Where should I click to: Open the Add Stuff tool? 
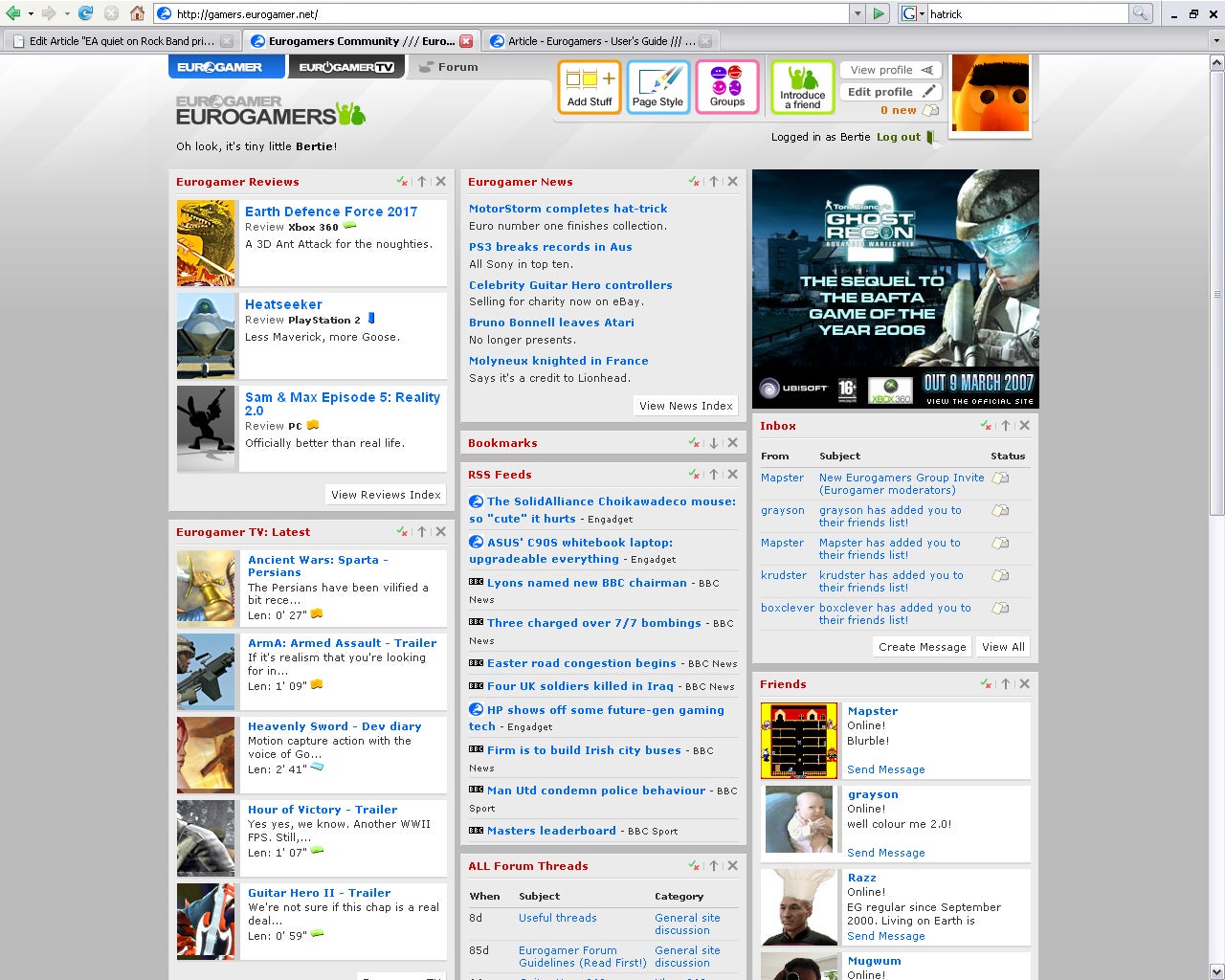click(x=590, y=87)
